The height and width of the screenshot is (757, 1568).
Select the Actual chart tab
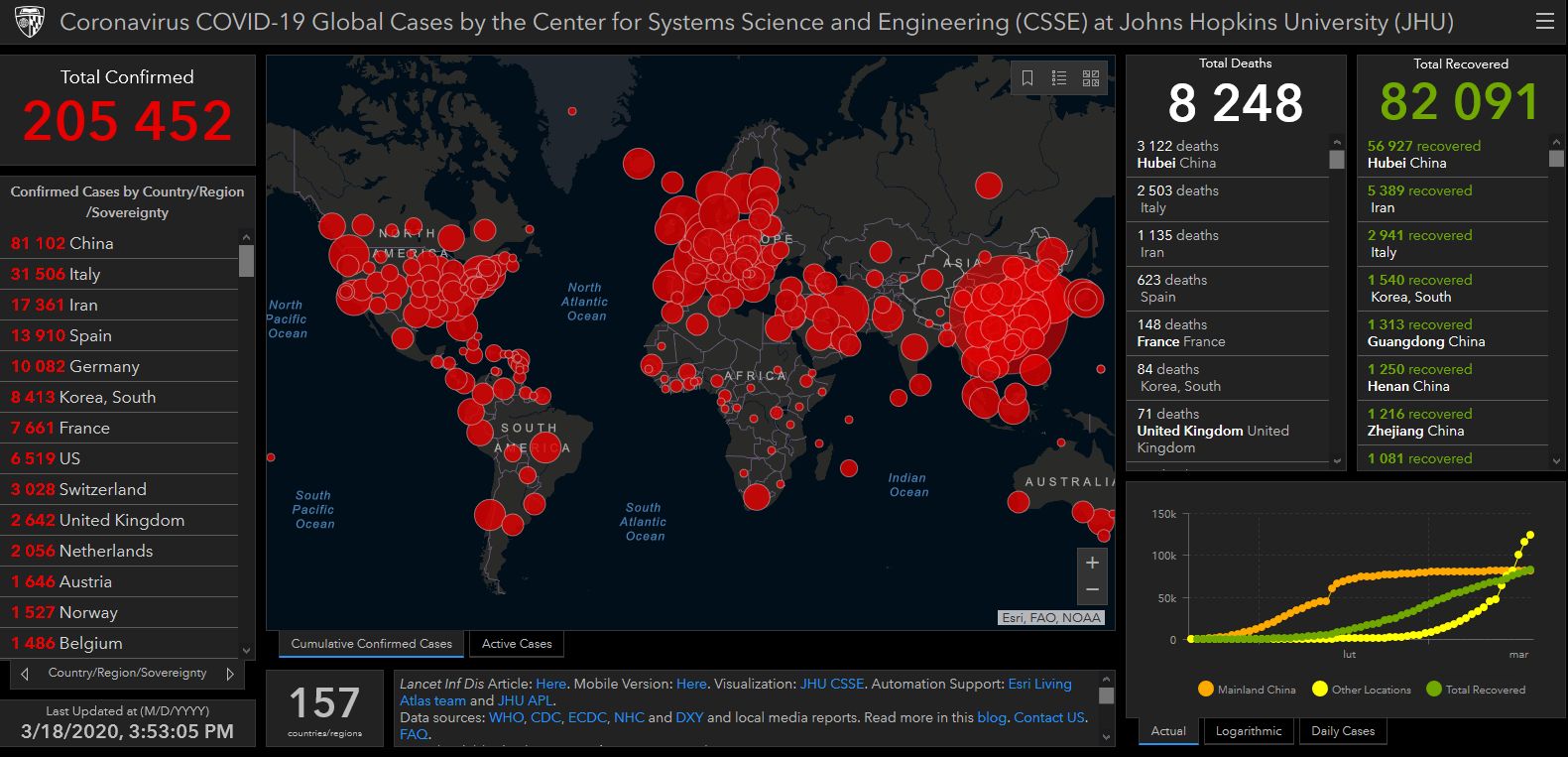[1168, 731]
